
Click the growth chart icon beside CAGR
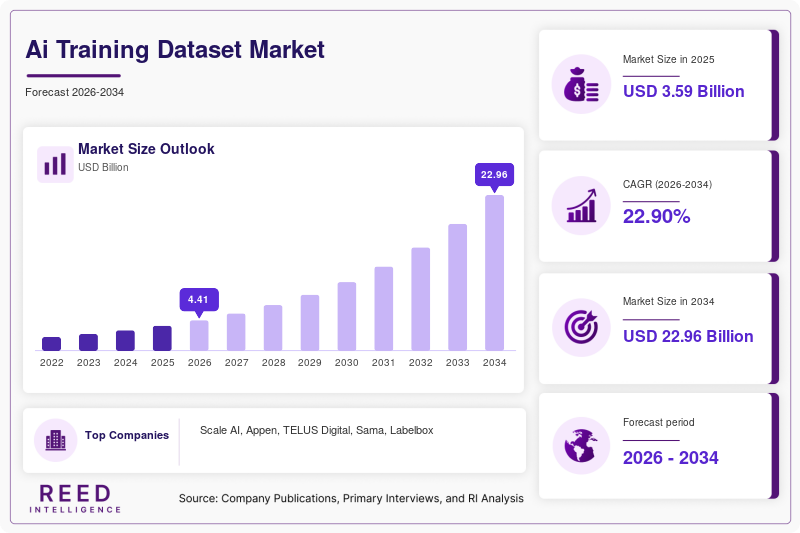pos(582,206)
